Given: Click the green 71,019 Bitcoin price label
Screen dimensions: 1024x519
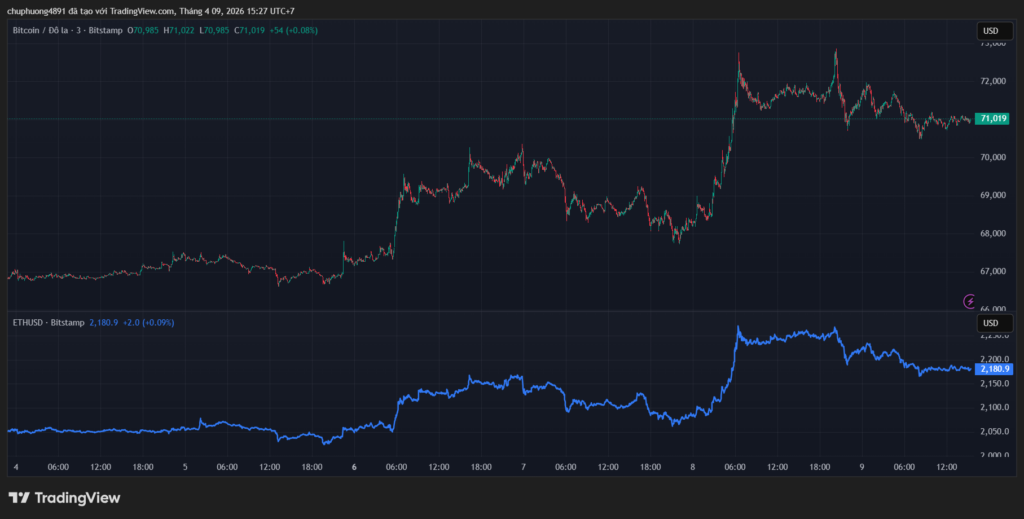Looking at the screenshot, I should [993, 119].
